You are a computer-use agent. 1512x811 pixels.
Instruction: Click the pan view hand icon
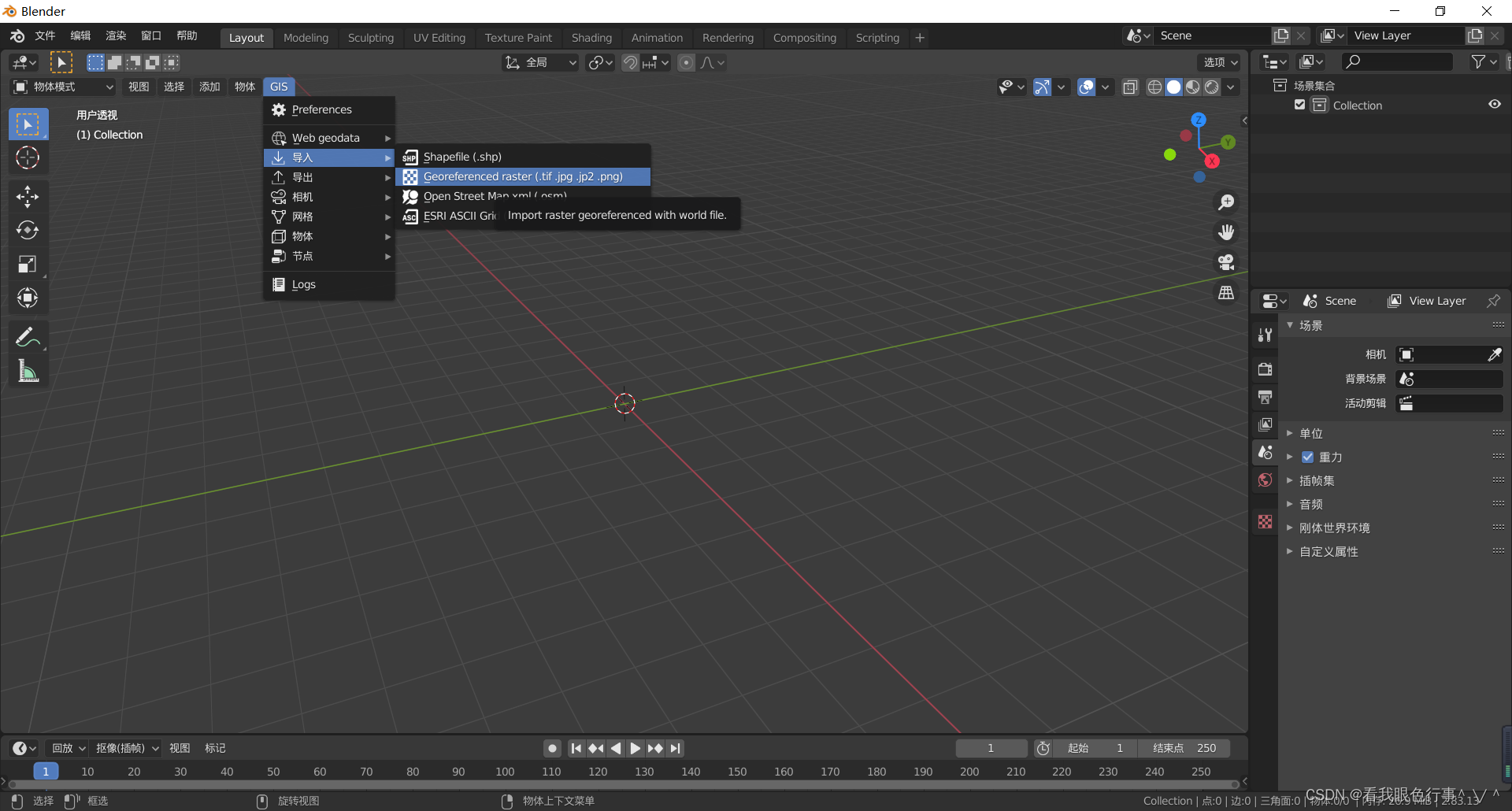coord(1226,232)
